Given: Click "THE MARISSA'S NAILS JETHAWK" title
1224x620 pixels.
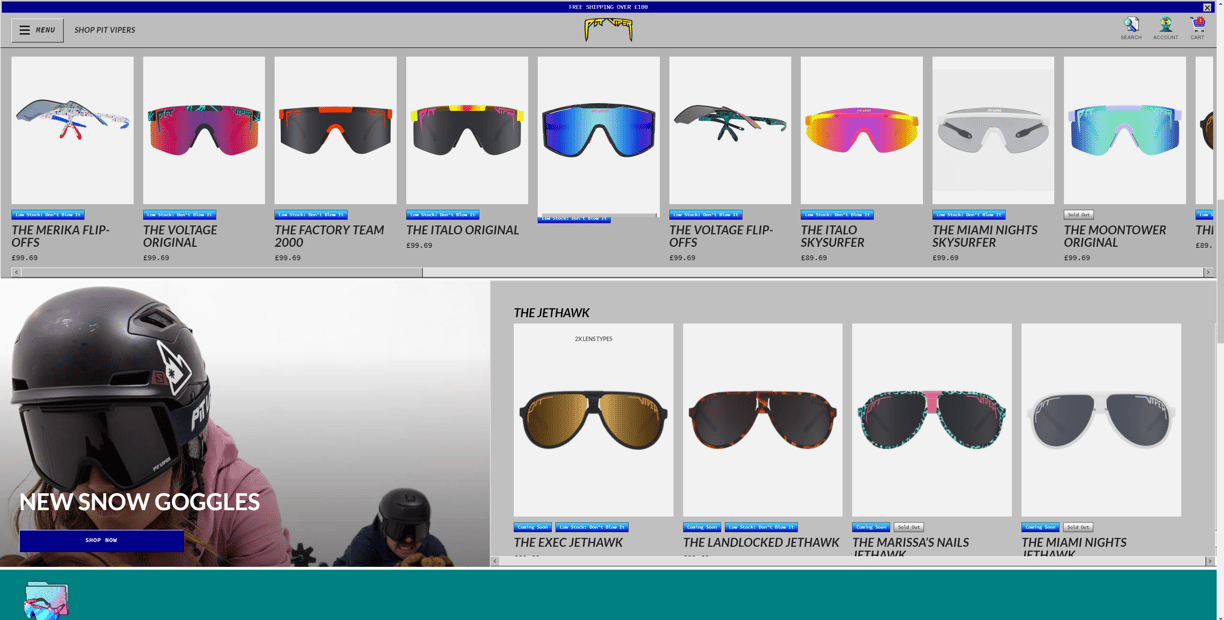Looking at the screenshot, I should [910, 547].
